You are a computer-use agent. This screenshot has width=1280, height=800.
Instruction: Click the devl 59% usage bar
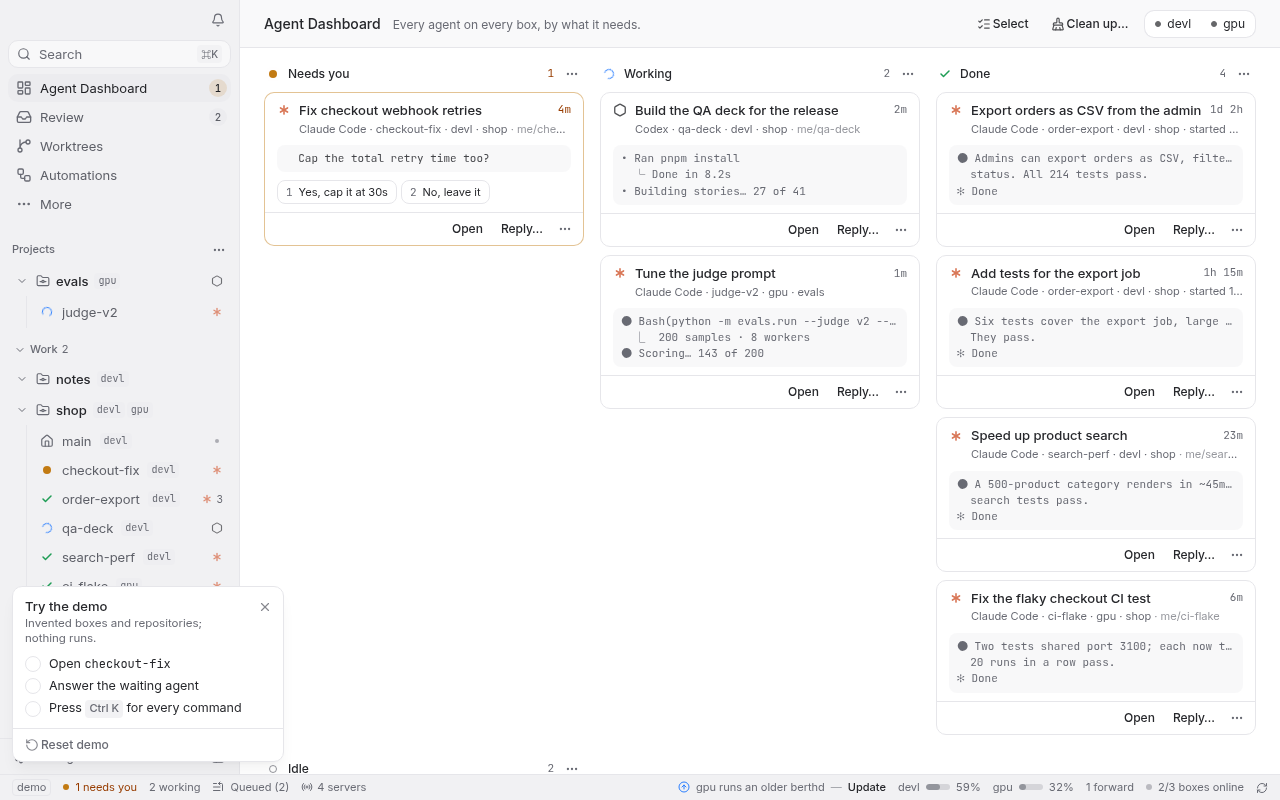(x=939, y=787)
